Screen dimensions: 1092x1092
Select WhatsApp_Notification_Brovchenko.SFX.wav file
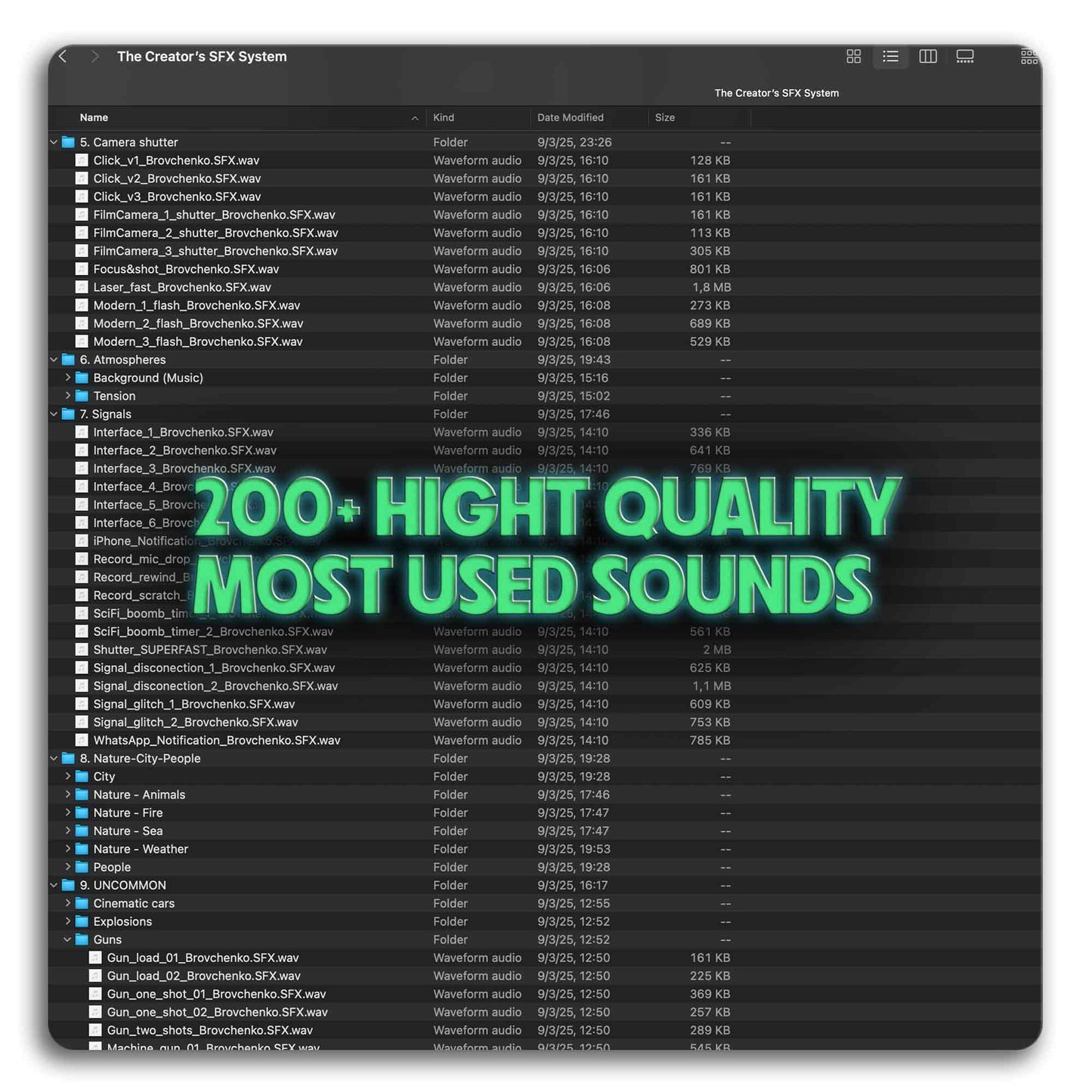tap(216, 741)
